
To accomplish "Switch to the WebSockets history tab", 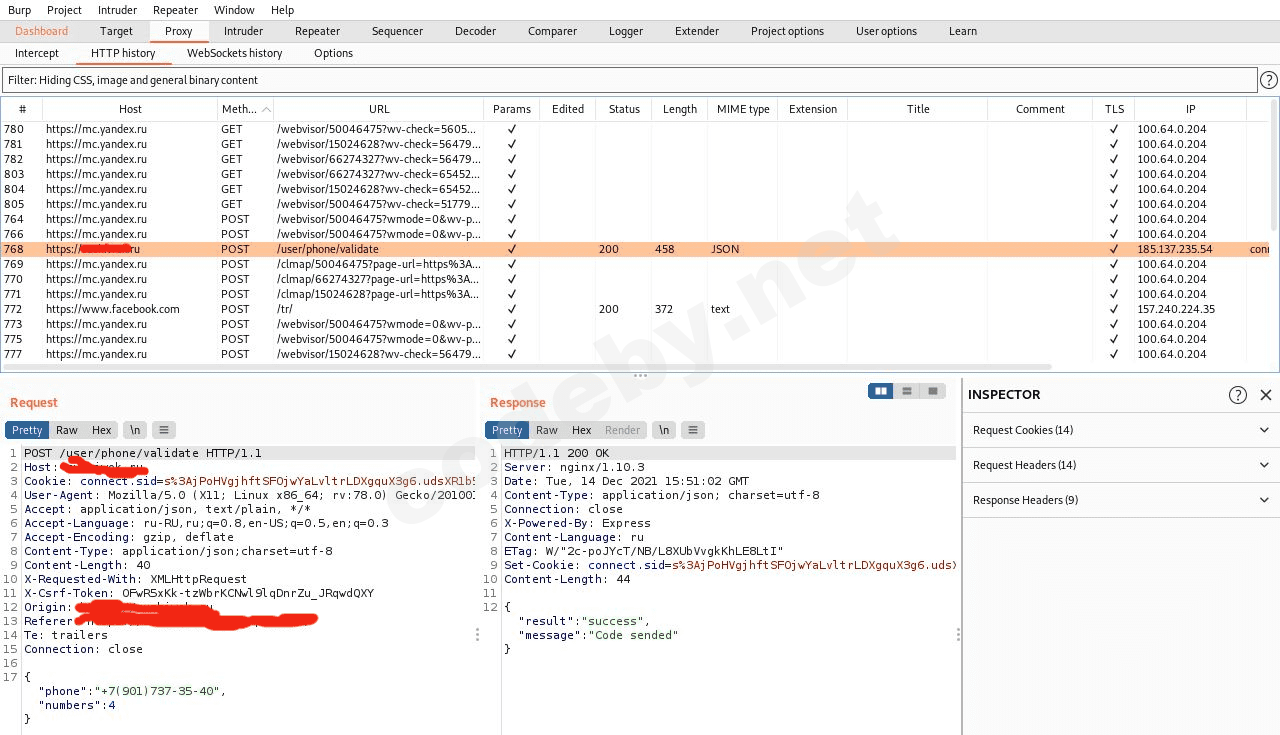I will [234, 53].
